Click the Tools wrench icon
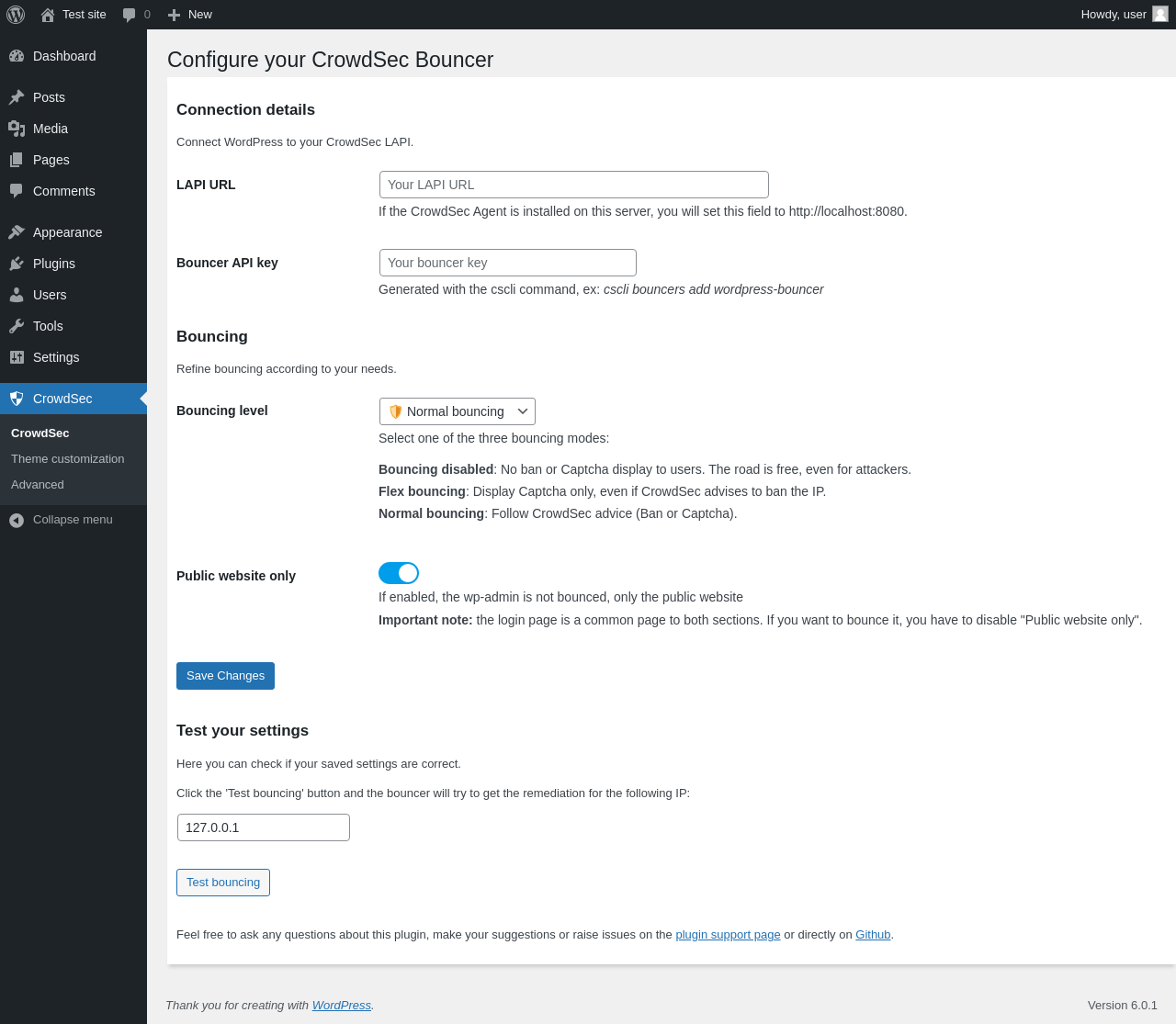Image resolution: width=1176 pixels, height=1024 pixels. [x=17, y=326]
